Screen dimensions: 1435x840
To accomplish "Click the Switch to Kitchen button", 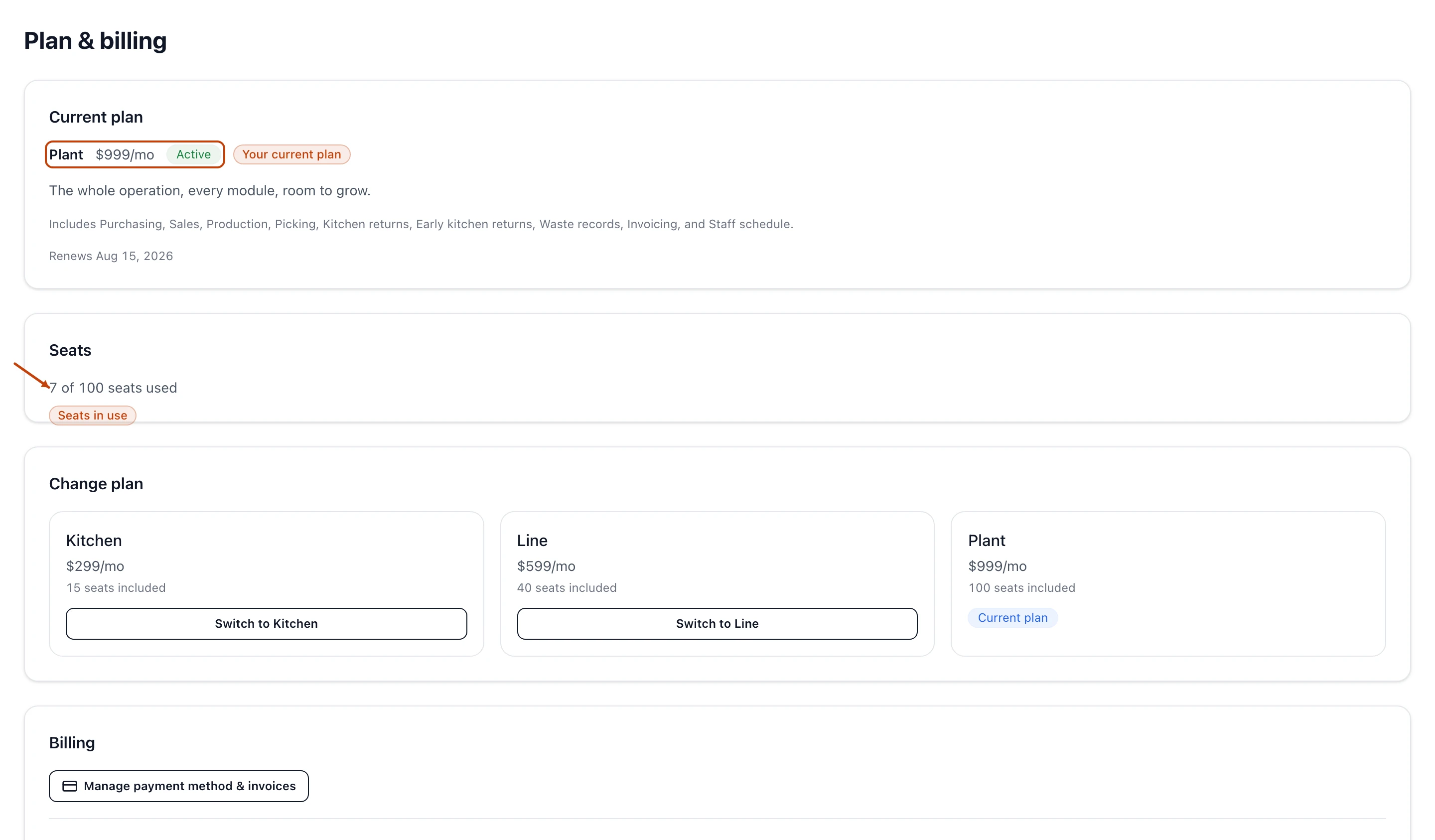I will point(266,623).
